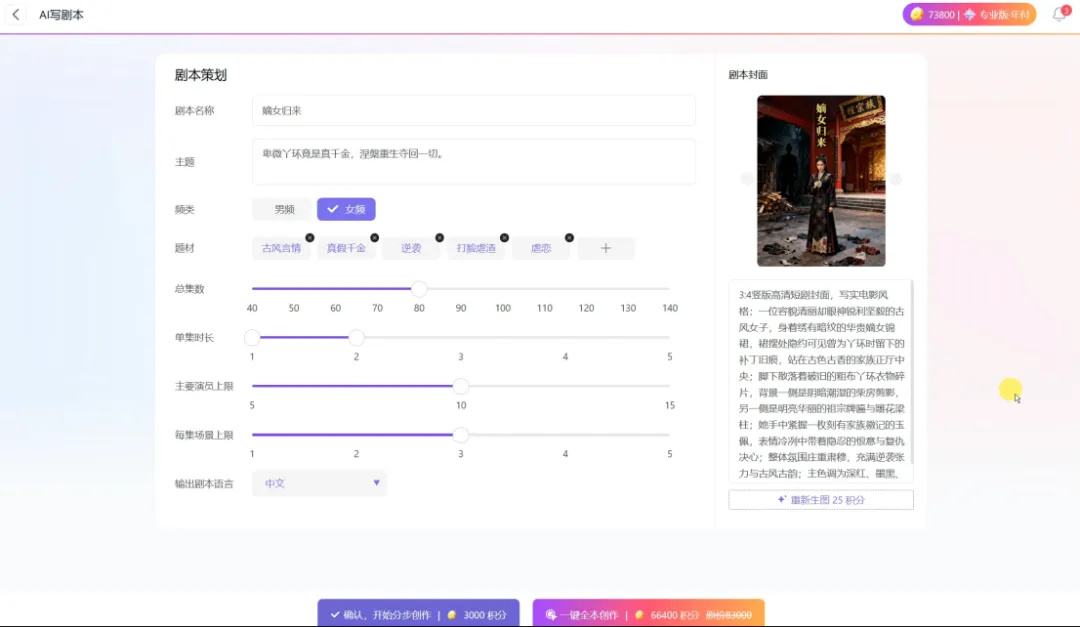Open the 73800 points balance badge

[x=969, y=14]
